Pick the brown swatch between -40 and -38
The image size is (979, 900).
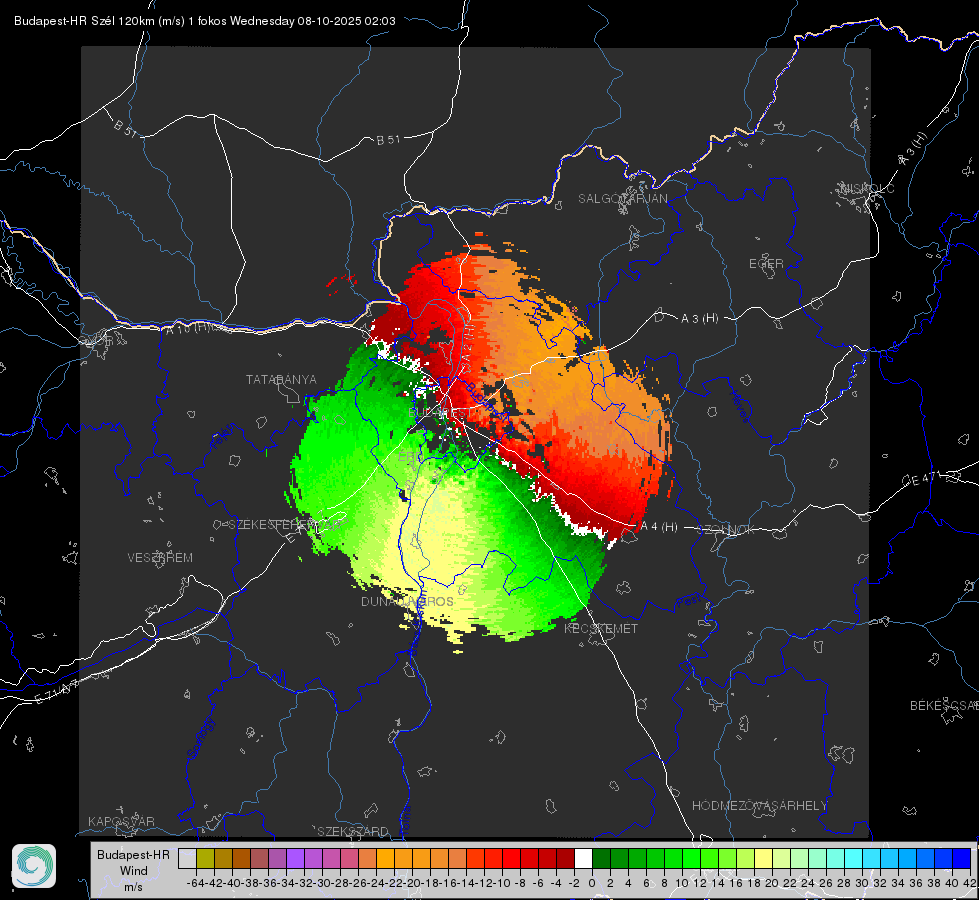[x=241, y=858]
